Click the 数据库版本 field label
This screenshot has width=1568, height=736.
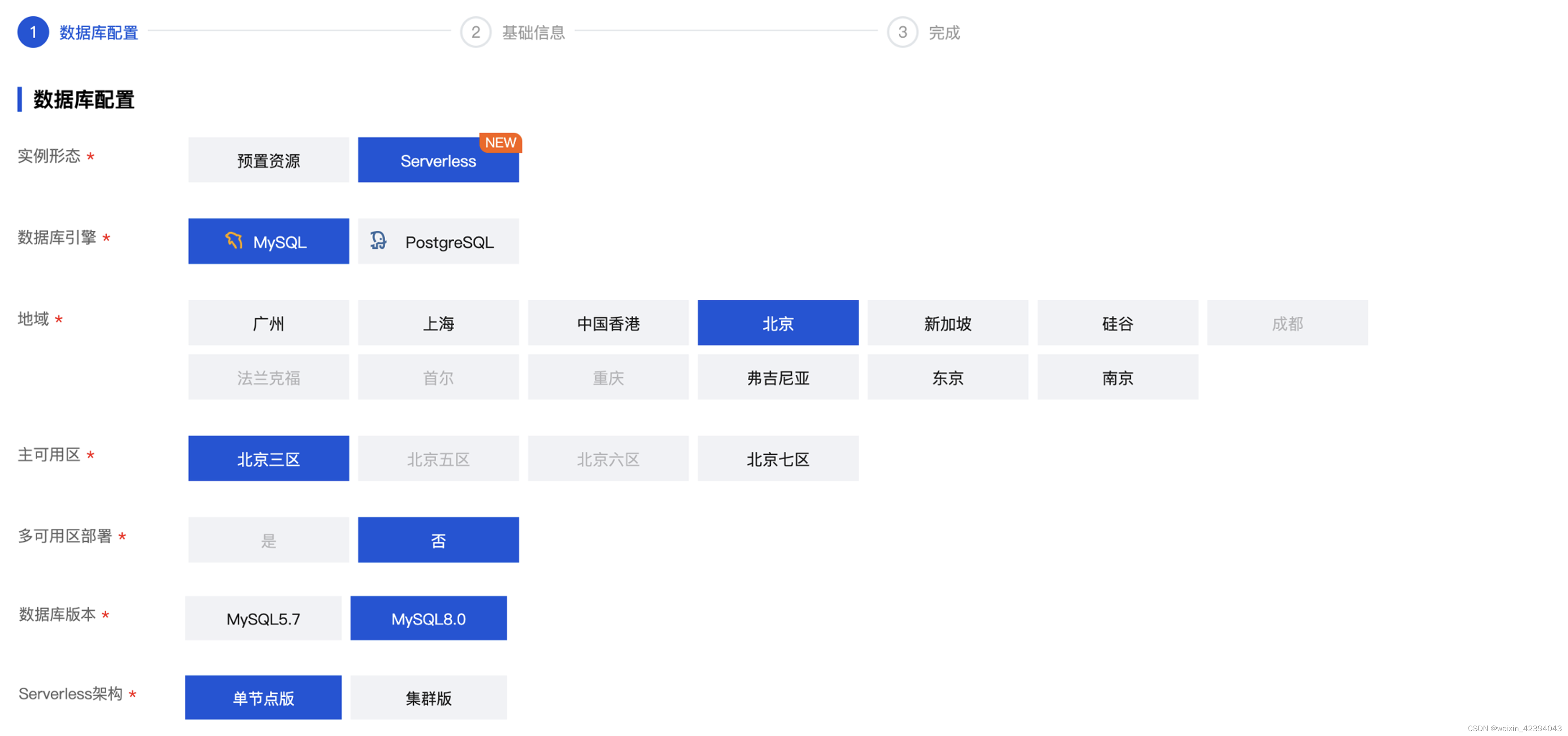click(57, 615)
